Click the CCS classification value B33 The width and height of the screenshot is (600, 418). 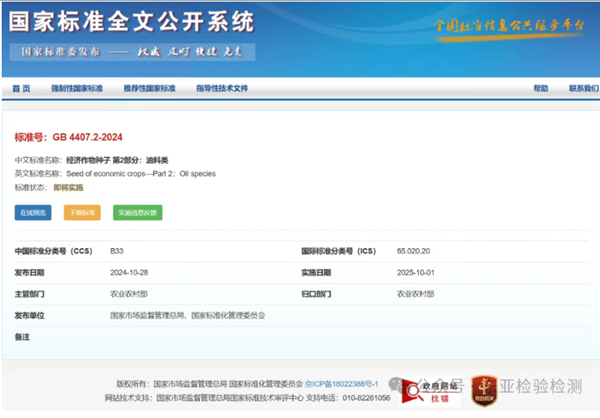(x=117, y=250)
